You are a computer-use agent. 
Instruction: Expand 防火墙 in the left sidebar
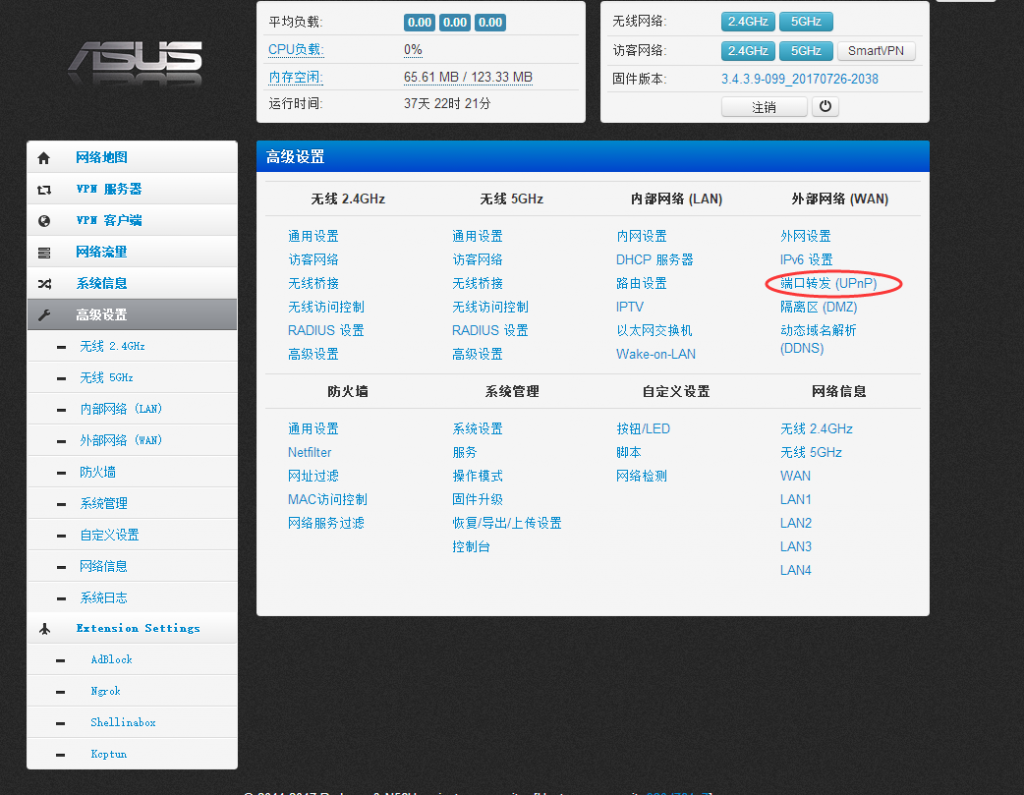(x=98, y=472)
